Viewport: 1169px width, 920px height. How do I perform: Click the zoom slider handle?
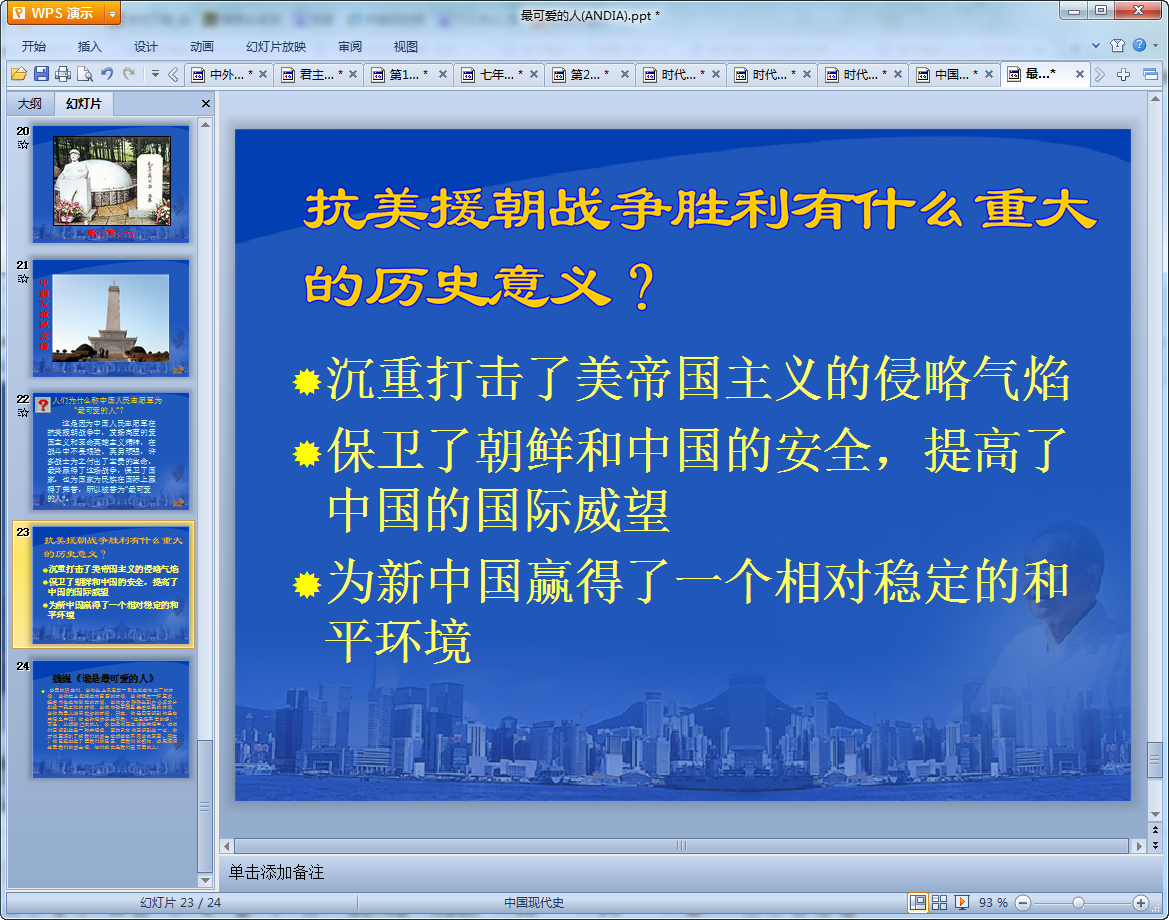(x=1078, y=903)
